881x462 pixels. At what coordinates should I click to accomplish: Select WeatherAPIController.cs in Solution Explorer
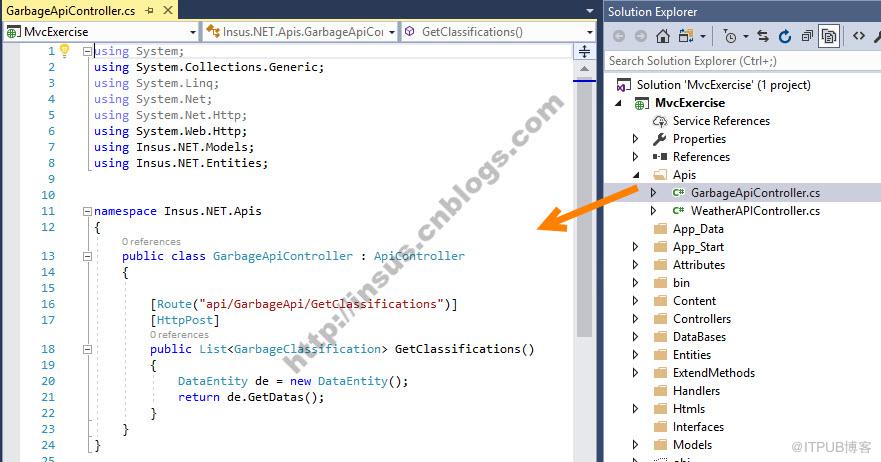755,211
